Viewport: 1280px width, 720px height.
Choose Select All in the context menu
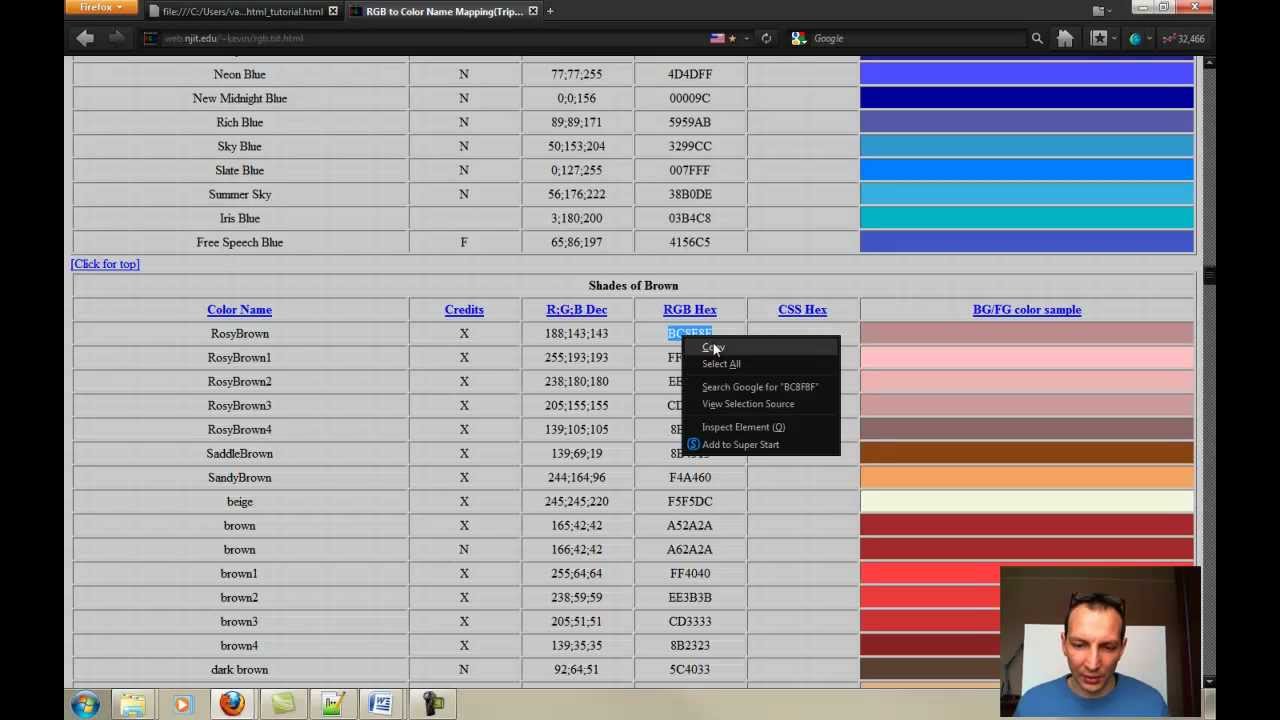721,364
